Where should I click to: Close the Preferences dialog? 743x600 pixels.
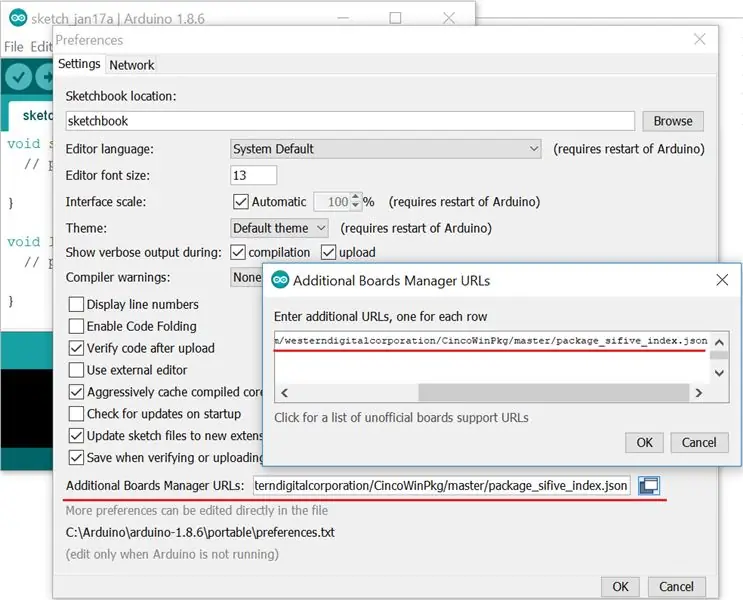coord(699,39)
